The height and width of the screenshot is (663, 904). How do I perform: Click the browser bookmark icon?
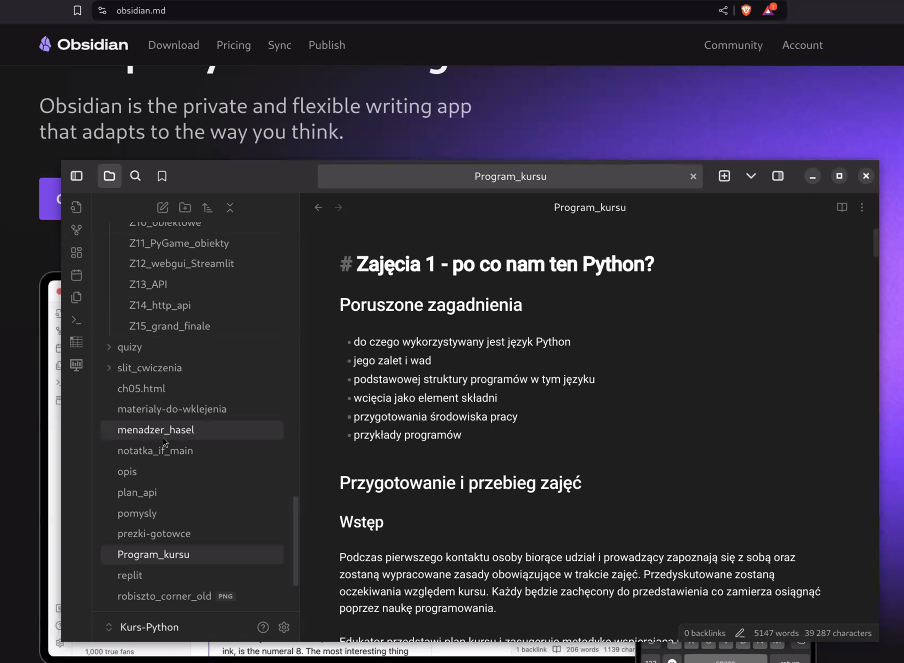[x=77, y=10]
